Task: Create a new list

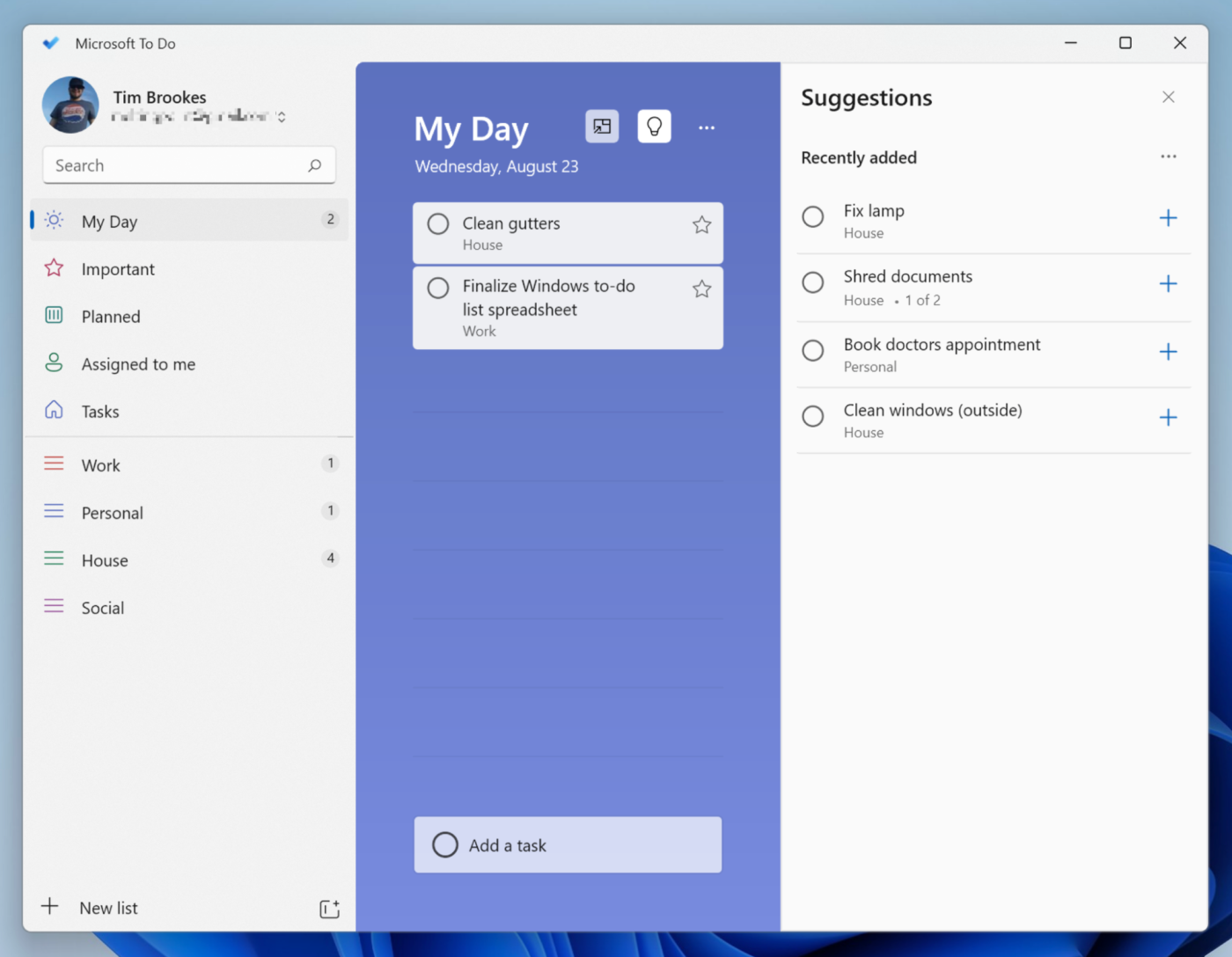Action: 108,908
